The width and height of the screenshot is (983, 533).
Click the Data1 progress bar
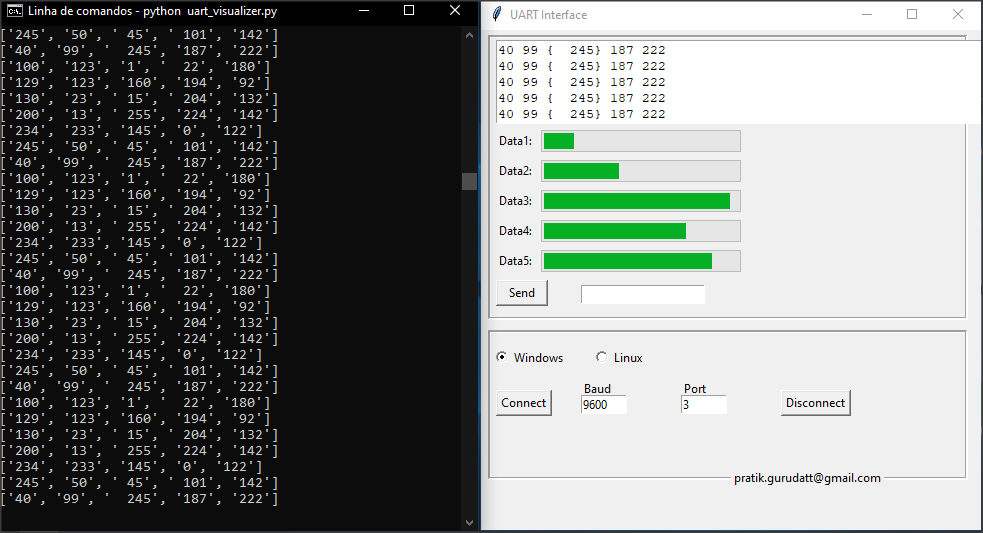641,141
